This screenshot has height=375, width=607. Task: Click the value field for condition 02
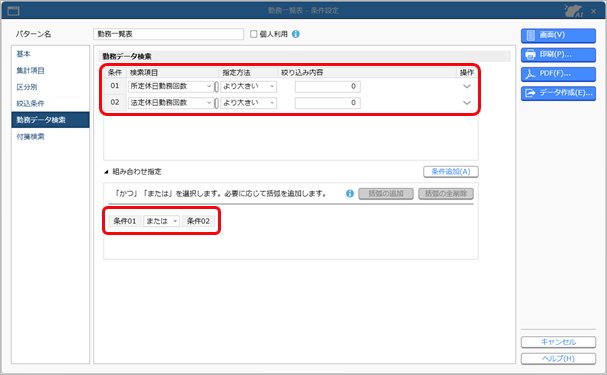point(328,103)
